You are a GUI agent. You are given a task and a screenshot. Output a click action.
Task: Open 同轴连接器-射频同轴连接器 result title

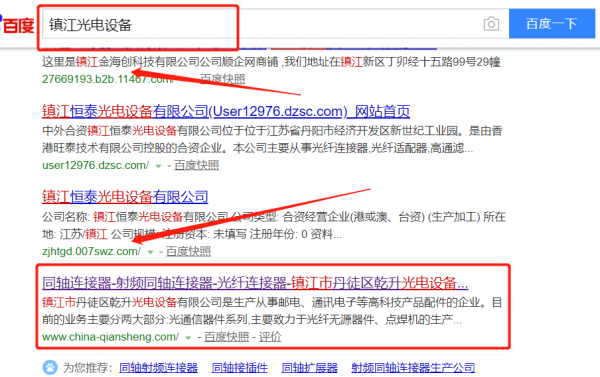click(255, 283)
